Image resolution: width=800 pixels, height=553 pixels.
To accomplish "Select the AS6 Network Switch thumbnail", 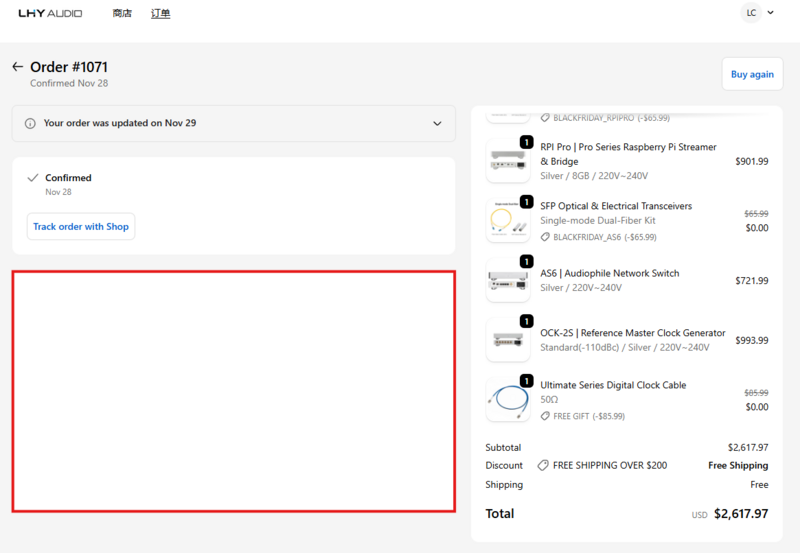I will 507,280.
